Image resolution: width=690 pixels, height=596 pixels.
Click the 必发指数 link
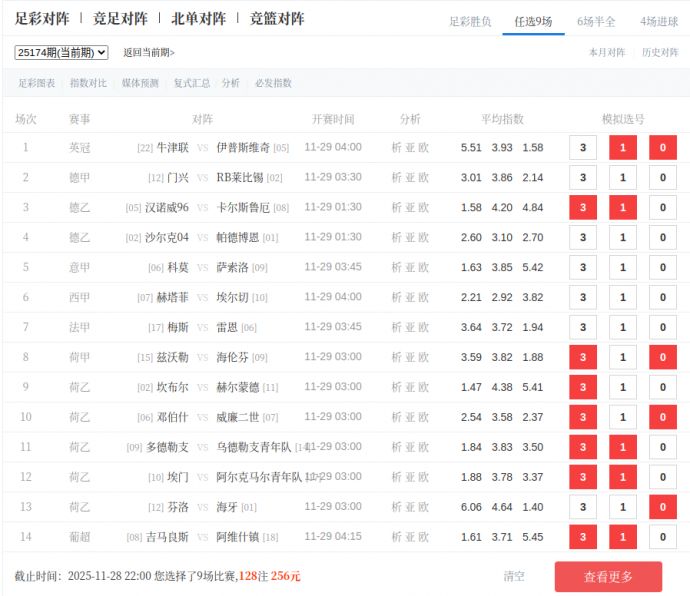coord(273,83)
